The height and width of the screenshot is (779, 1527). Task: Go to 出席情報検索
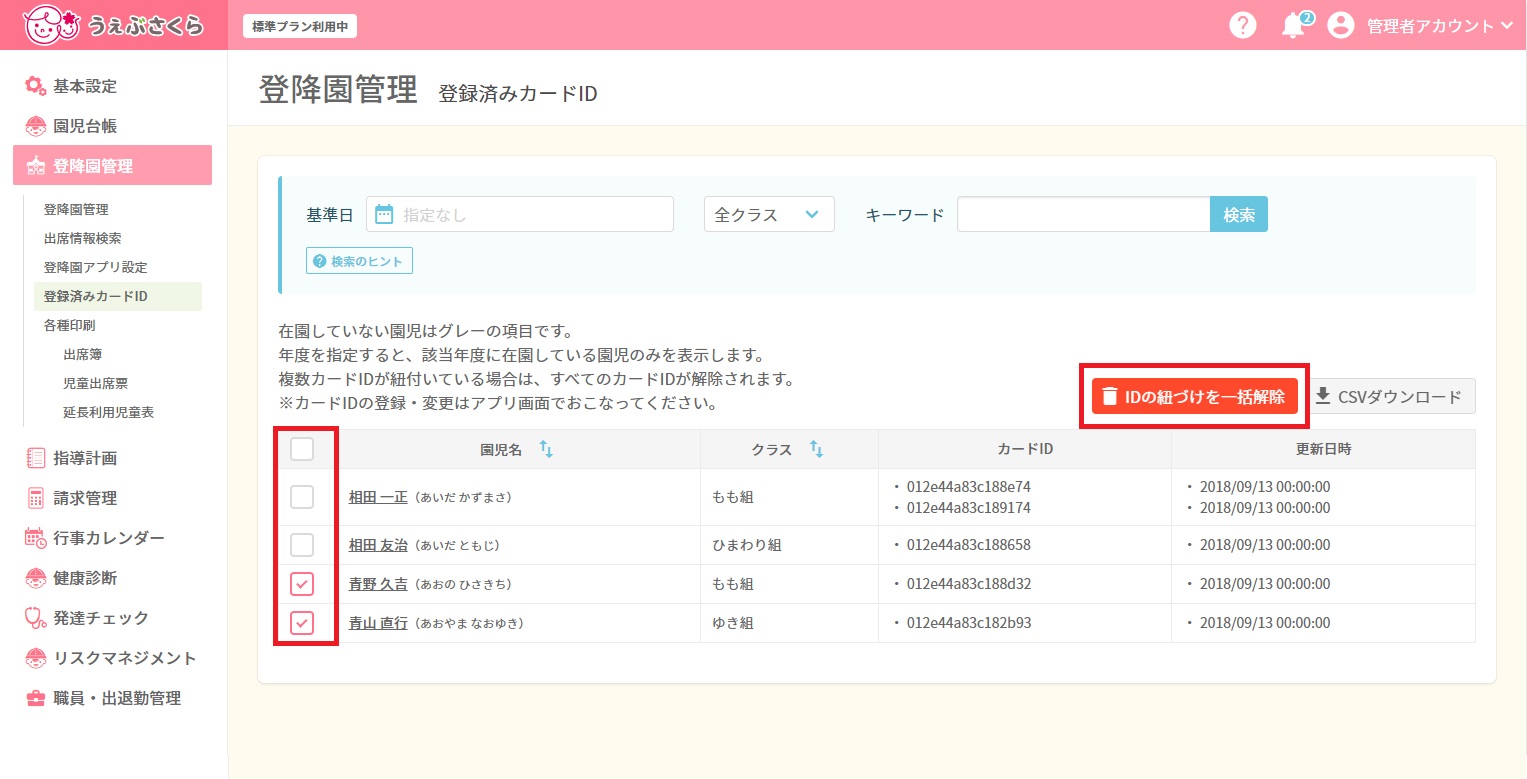(x=83, y=239)
